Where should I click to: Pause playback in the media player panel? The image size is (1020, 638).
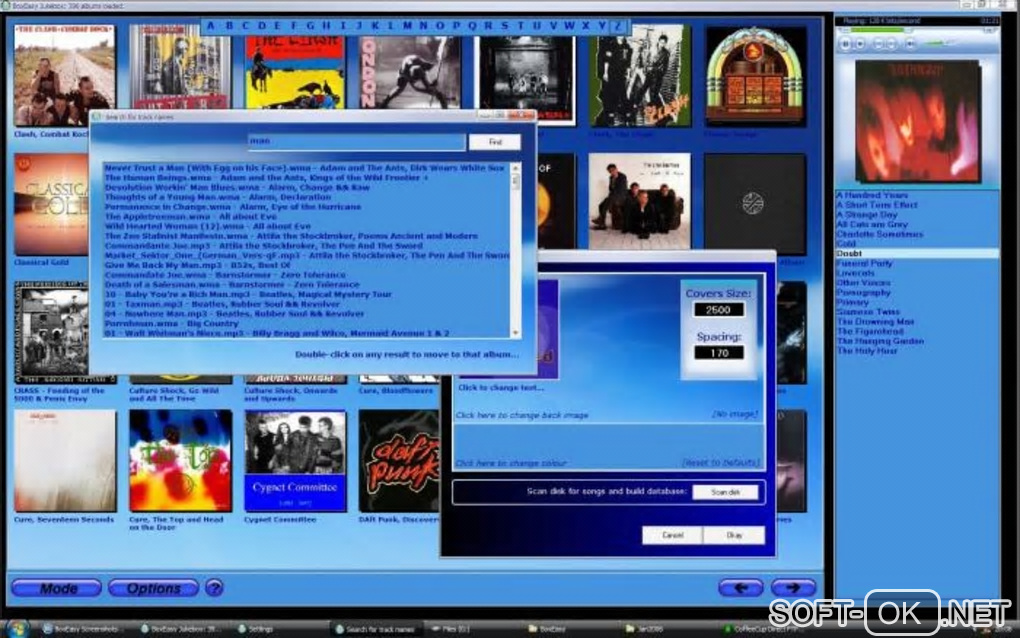coord(845,44)
